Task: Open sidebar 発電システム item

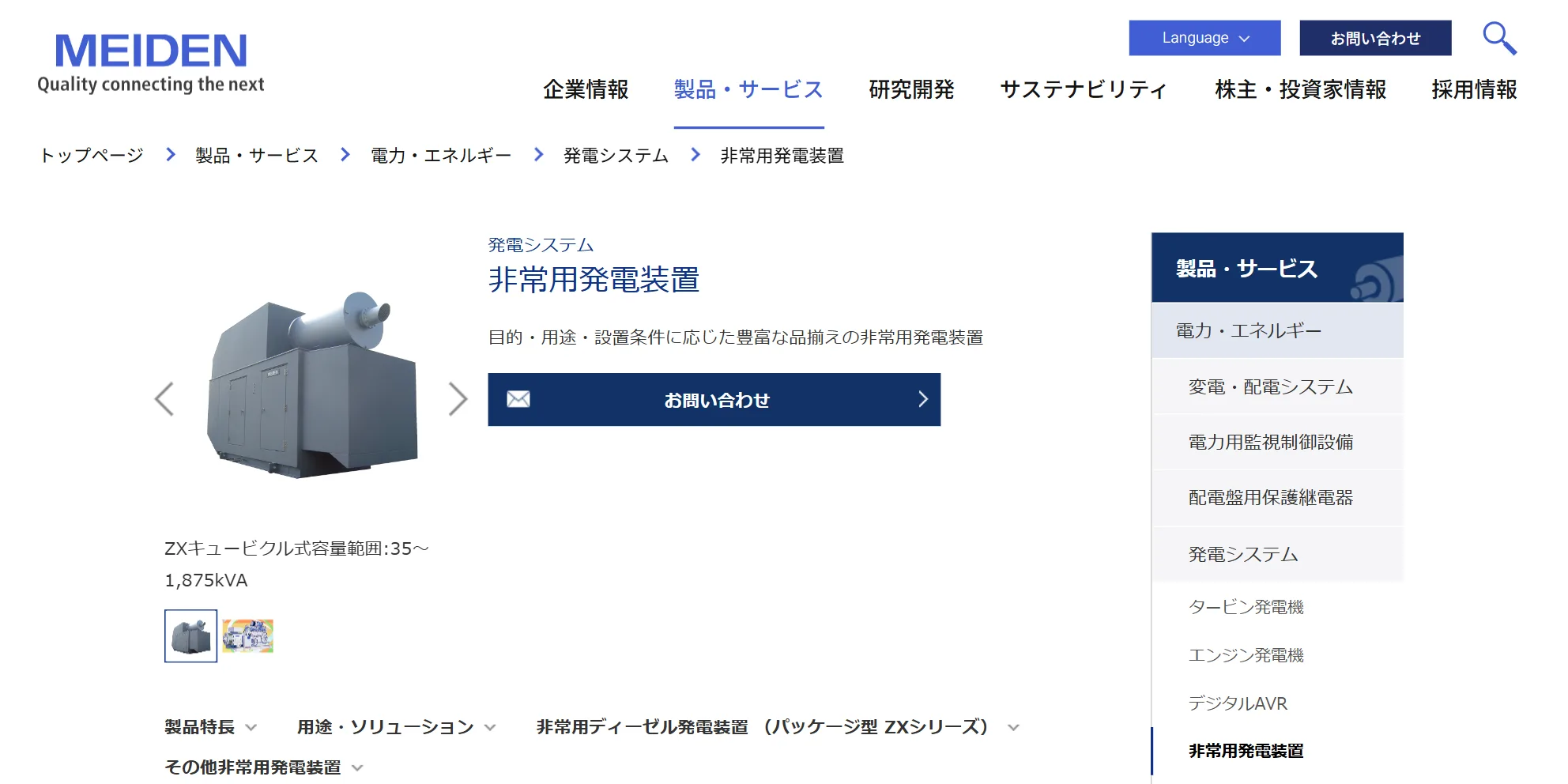Action: [x=1277, y=554]
